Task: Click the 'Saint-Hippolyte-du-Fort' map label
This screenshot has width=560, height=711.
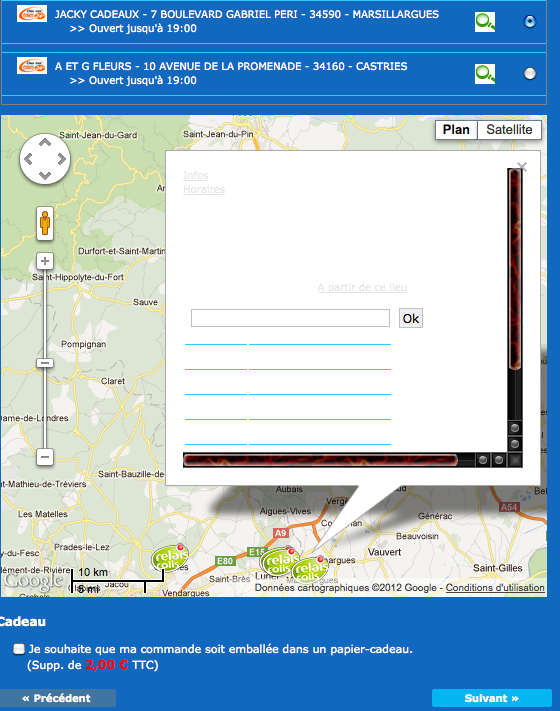Action: click(78, 277)
